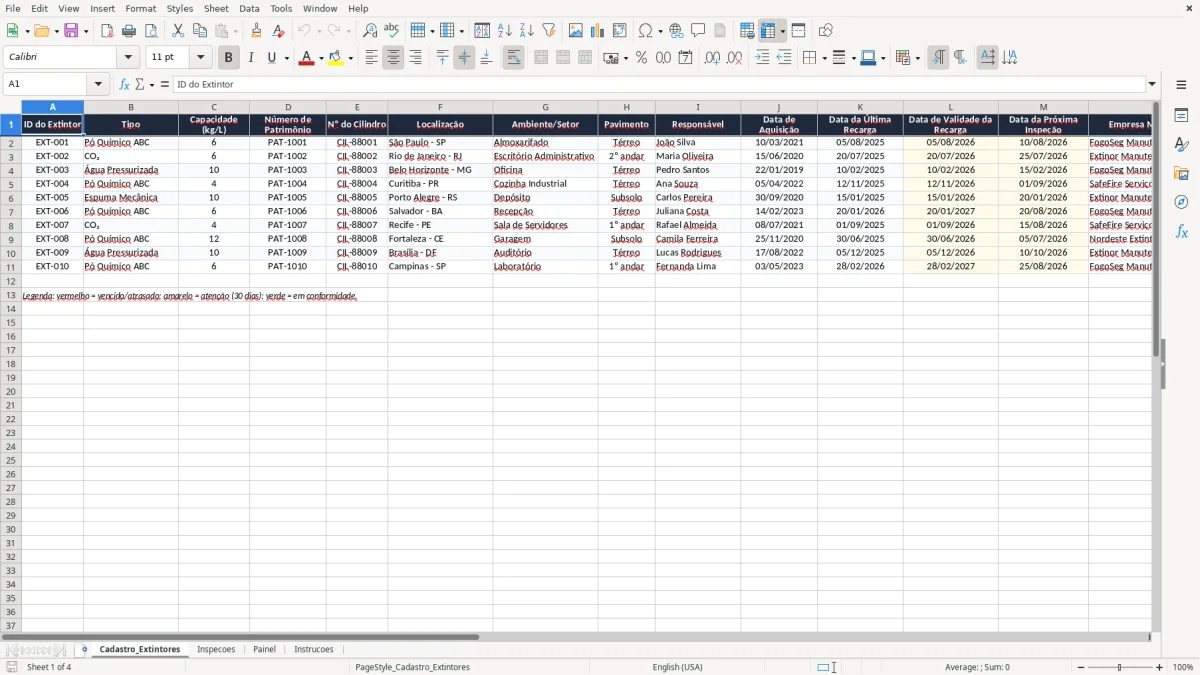Image resolution: width=1200 pixels, height=675 pixels.
Task: Open the Format menu
Action: coord(140,8)
